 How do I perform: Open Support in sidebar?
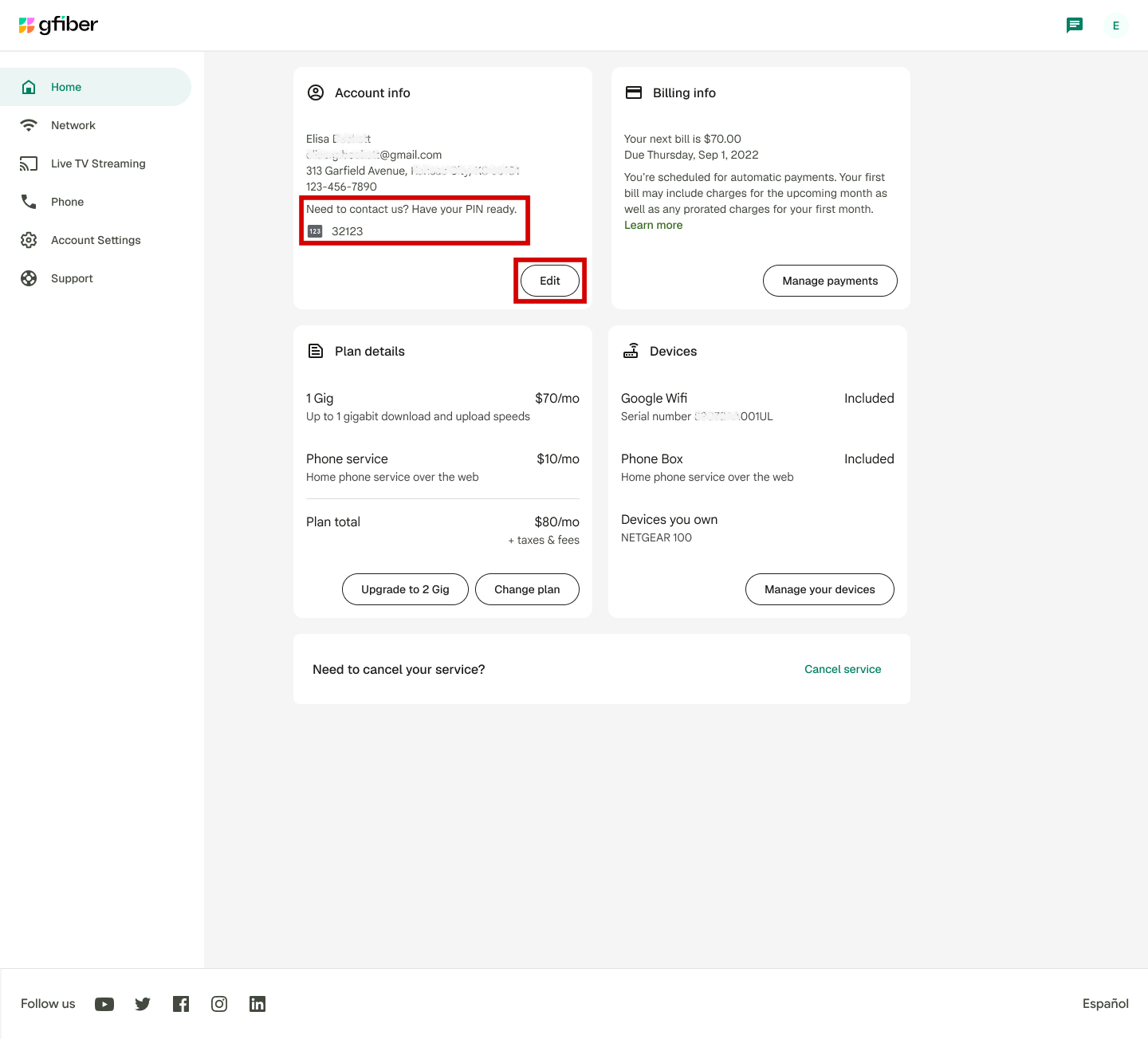click(x=96, y=278)
